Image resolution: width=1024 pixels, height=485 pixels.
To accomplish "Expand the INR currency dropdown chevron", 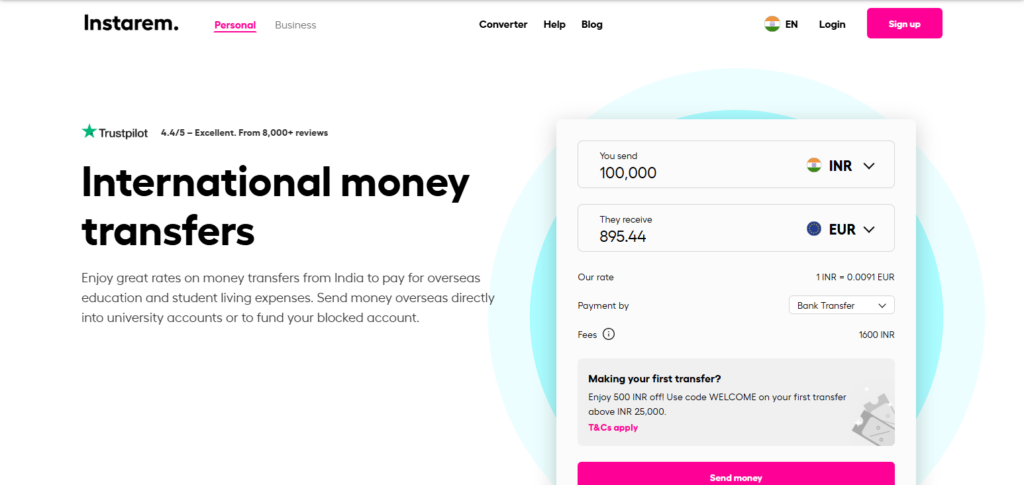I will click(868, 166).
